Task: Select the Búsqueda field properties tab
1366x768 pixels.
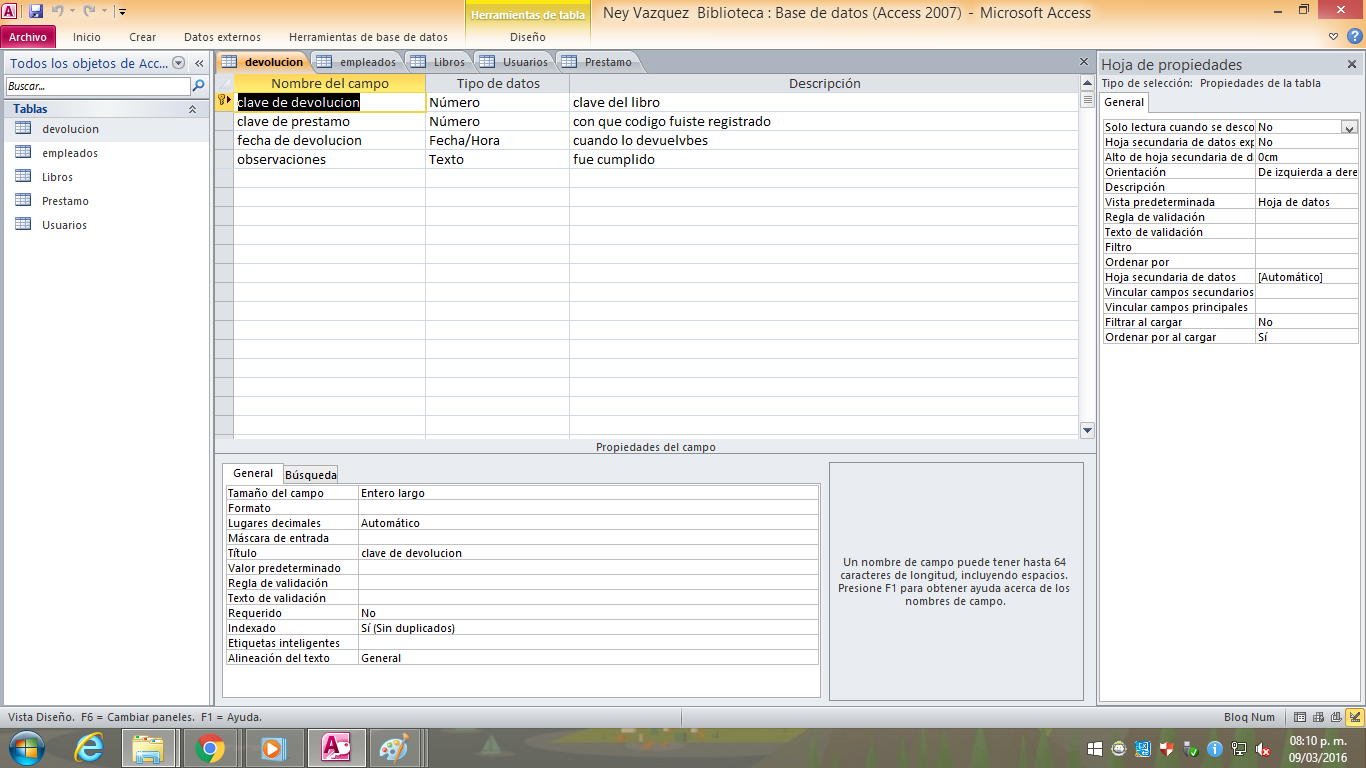Action: pos(310,475)
